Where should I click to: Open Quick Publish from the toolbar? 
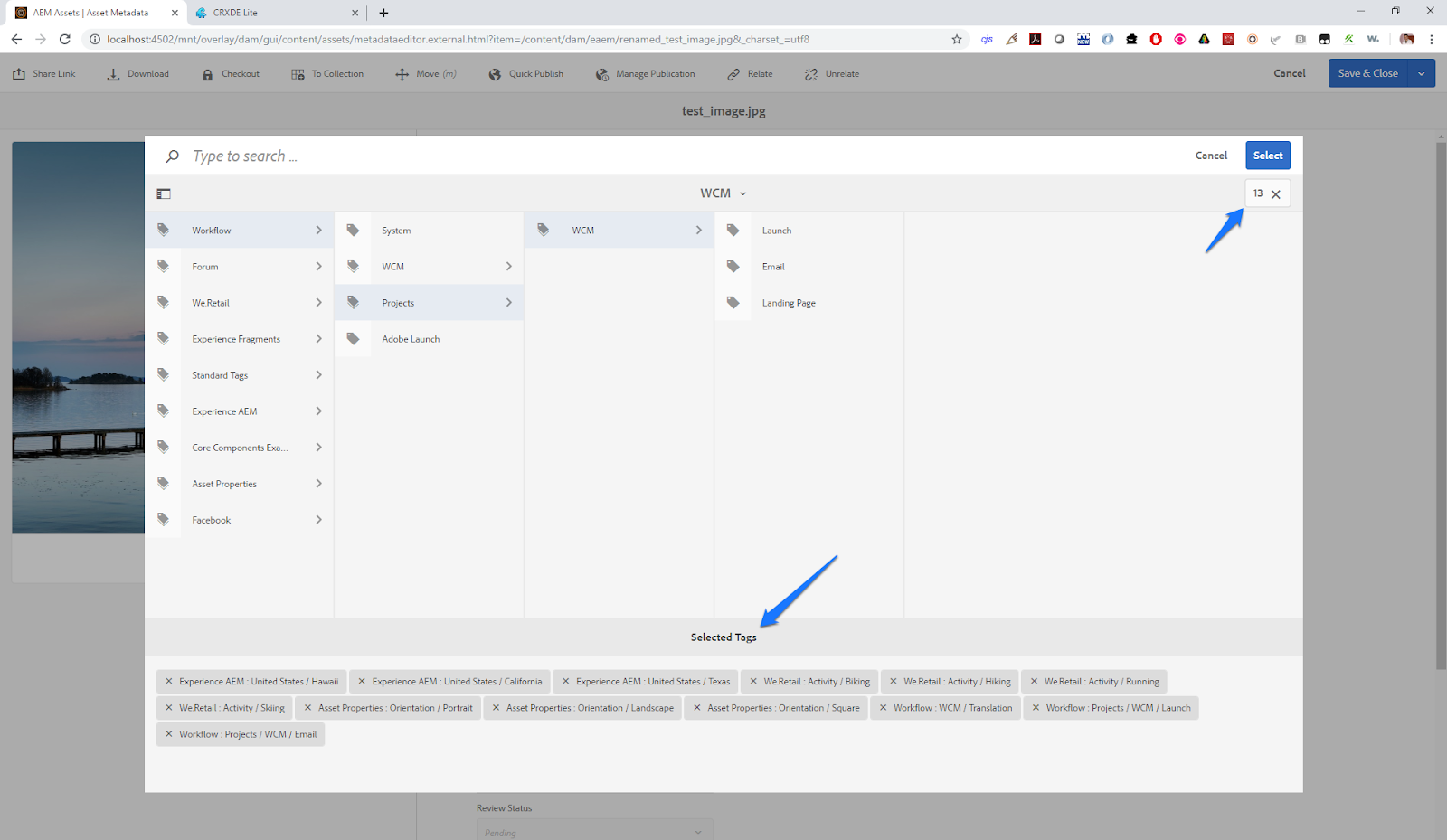[x=495, y=73]
